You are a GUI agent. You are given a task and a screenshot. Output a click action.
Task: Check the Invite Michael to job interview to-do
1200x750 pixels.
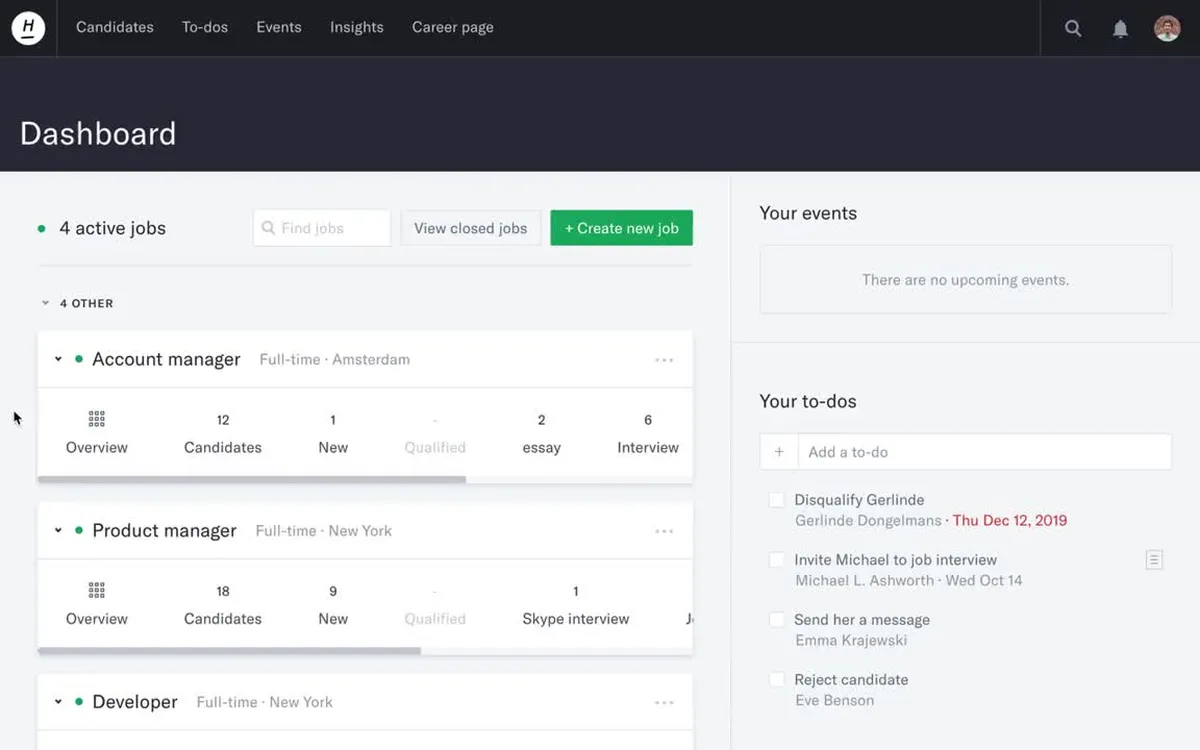pos(776,560)
